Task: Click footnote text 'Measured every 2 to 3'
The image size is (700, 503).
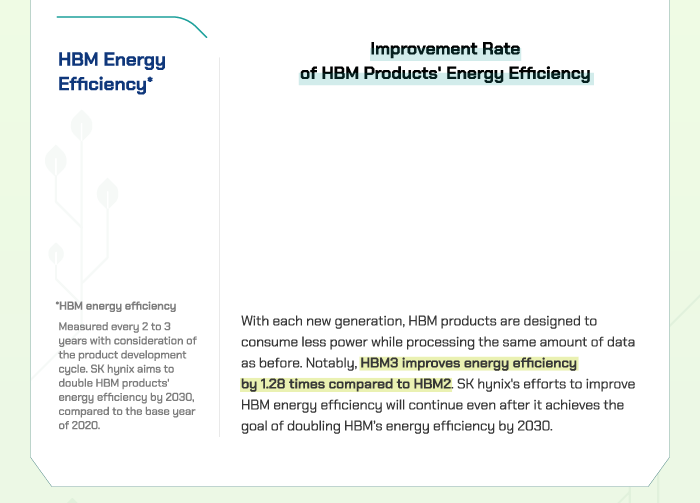Action: (x=114, y=326)
